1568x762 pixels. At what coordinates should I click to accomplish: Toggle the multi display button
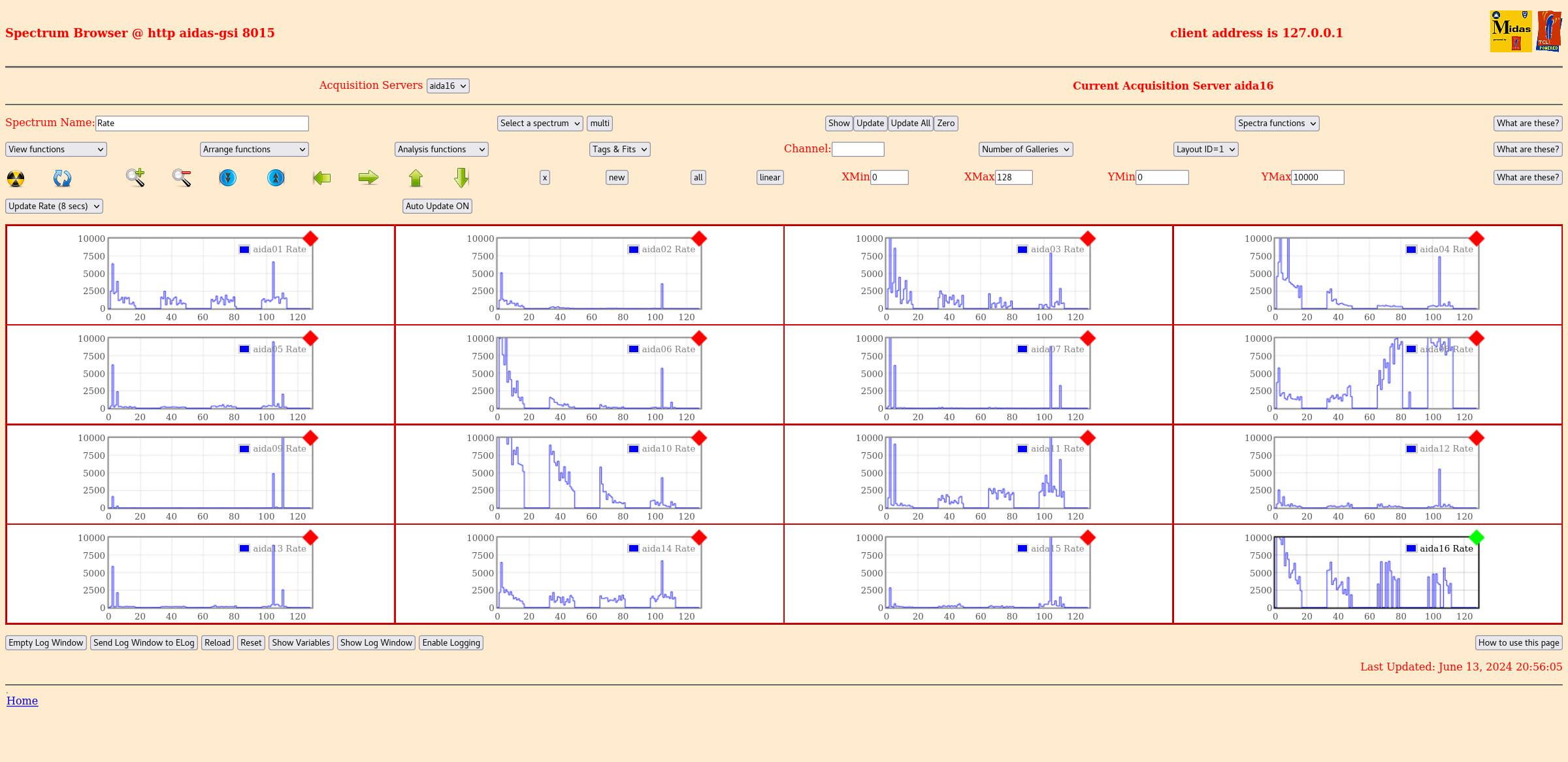pos(599,123)
